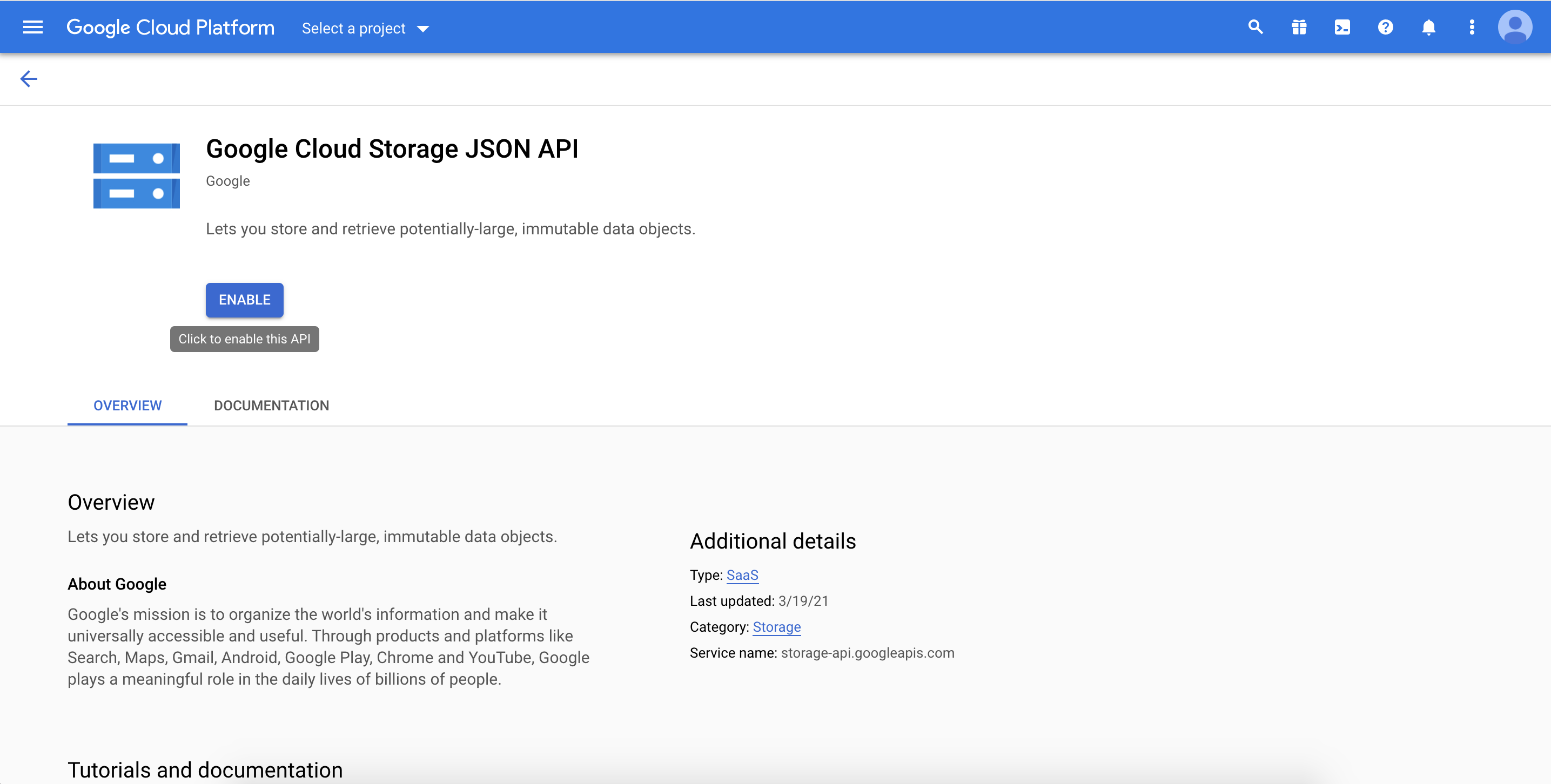The width and height of the screenshot is (1551, 784).
Task: Click the About Google heading
Action: coord(117,584)
